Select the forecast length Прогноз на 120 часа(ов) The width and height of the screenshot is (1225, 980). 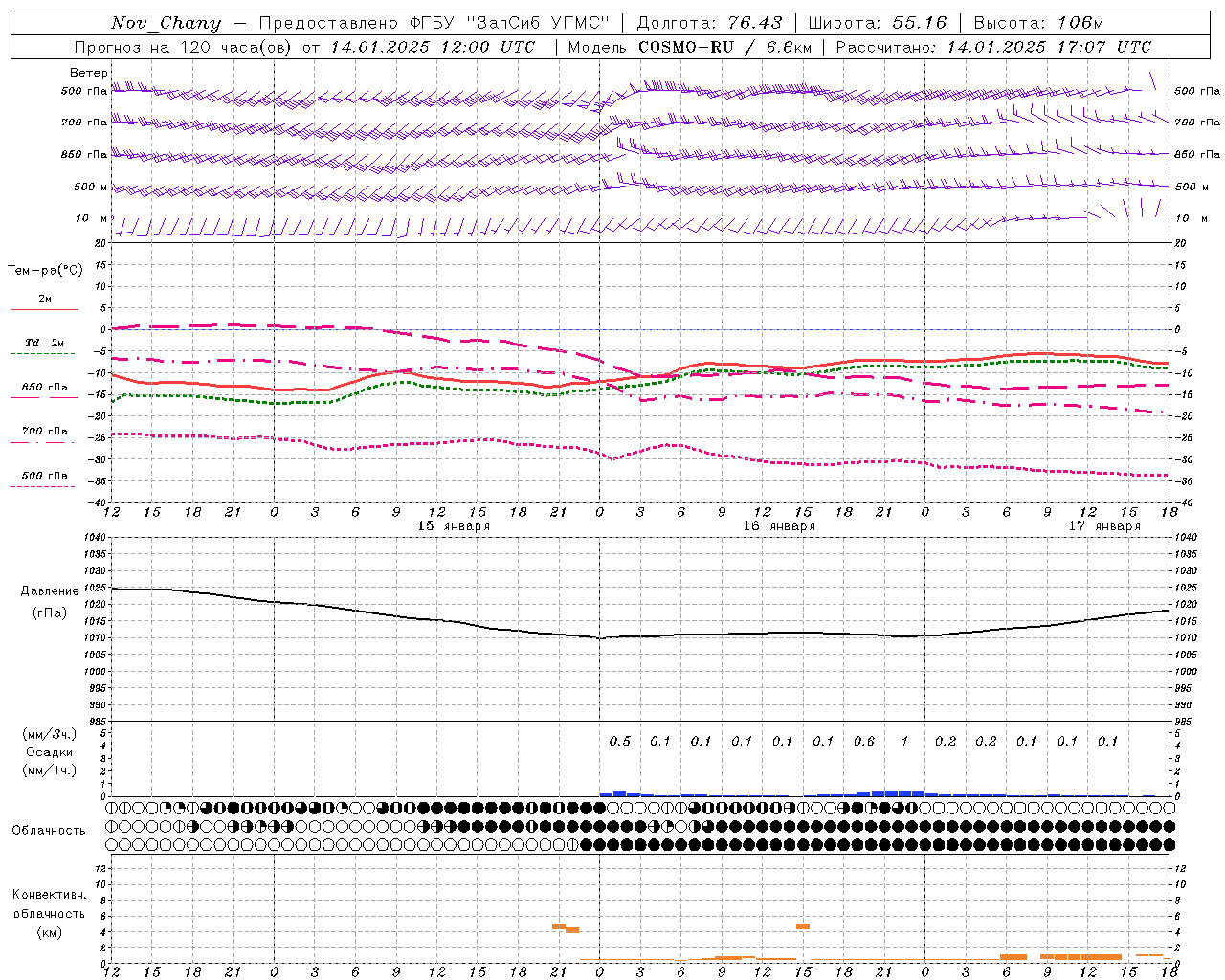pos(184,47)
